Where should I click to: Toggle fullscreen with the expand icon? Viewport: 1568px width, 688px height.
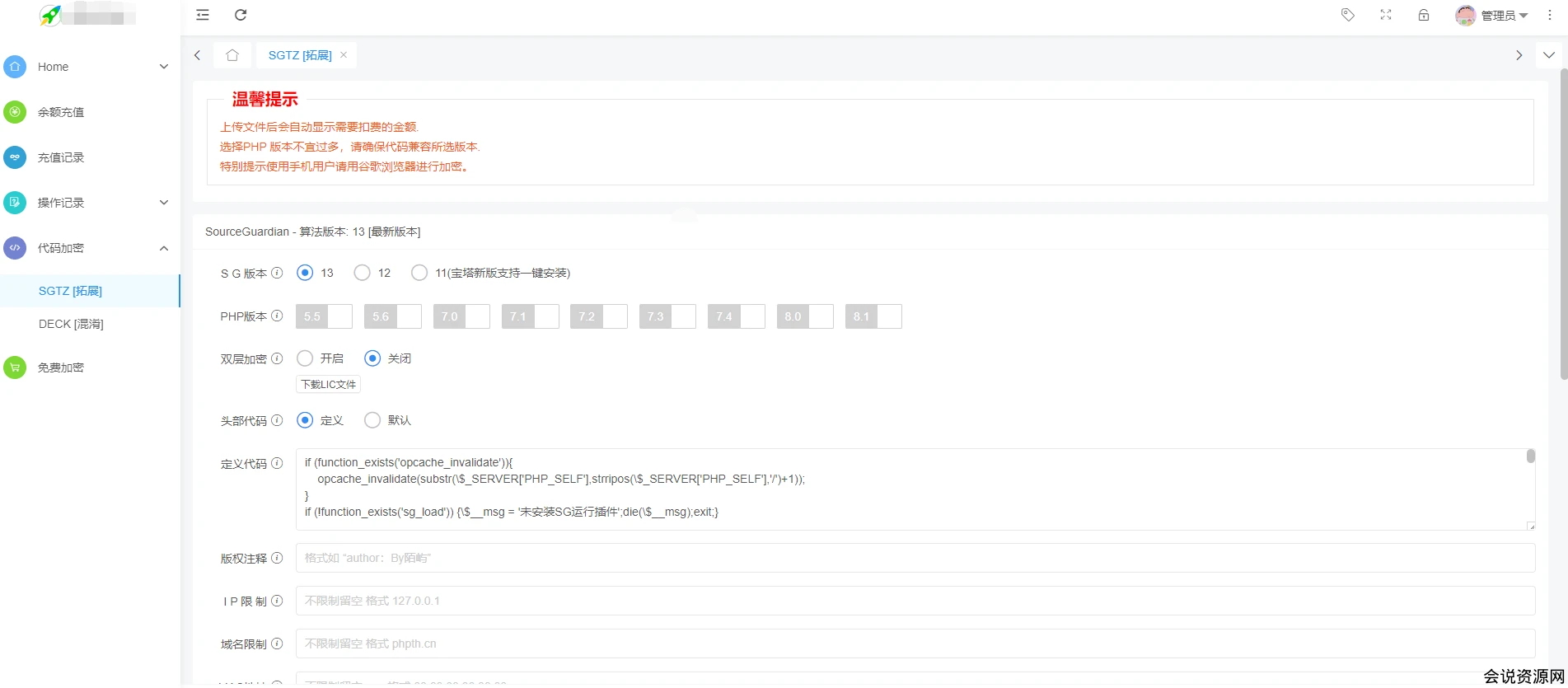pyautogui.click(x=1386, y=15)
